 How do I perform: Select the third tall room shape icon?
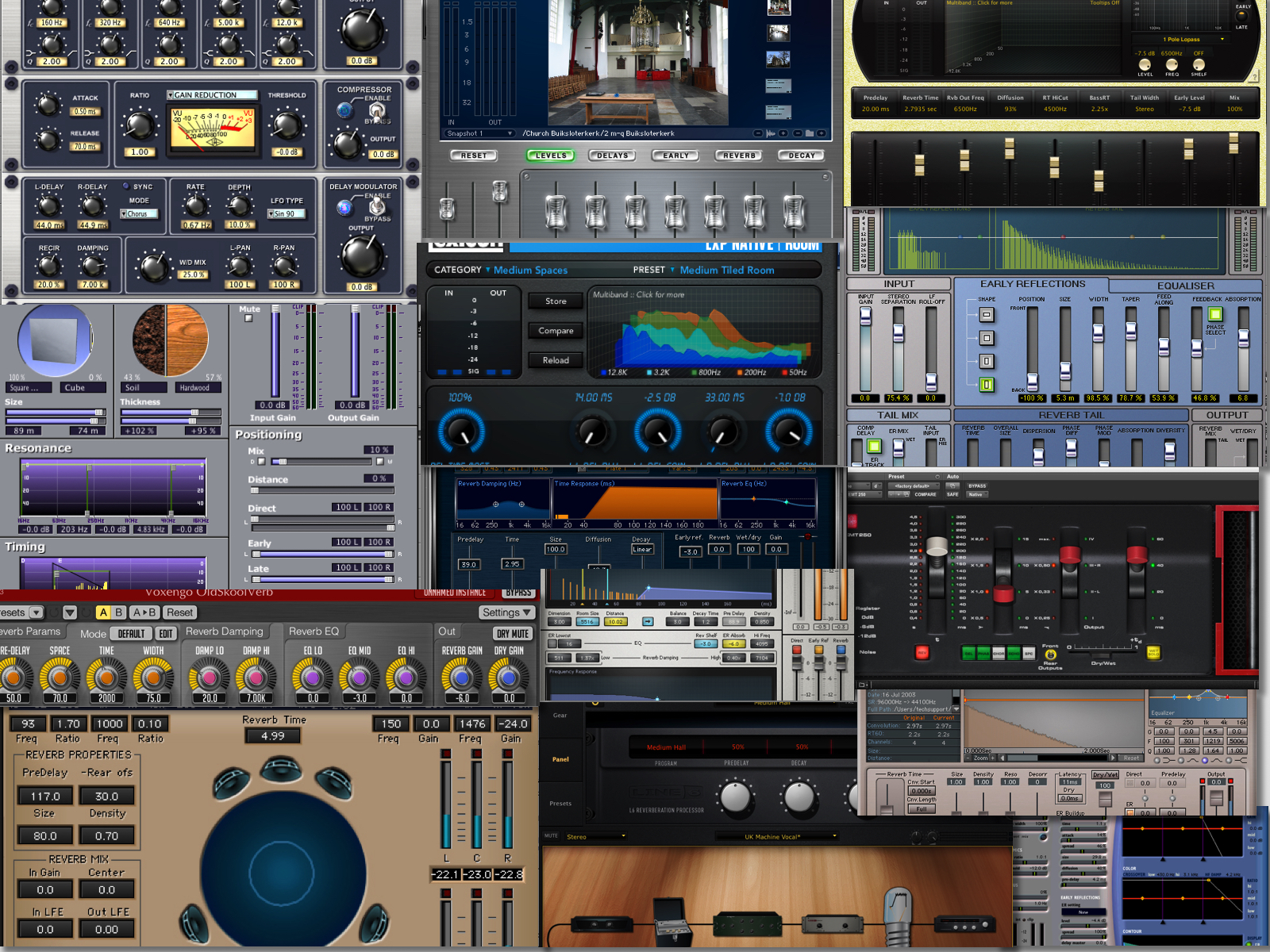point(987,361)
